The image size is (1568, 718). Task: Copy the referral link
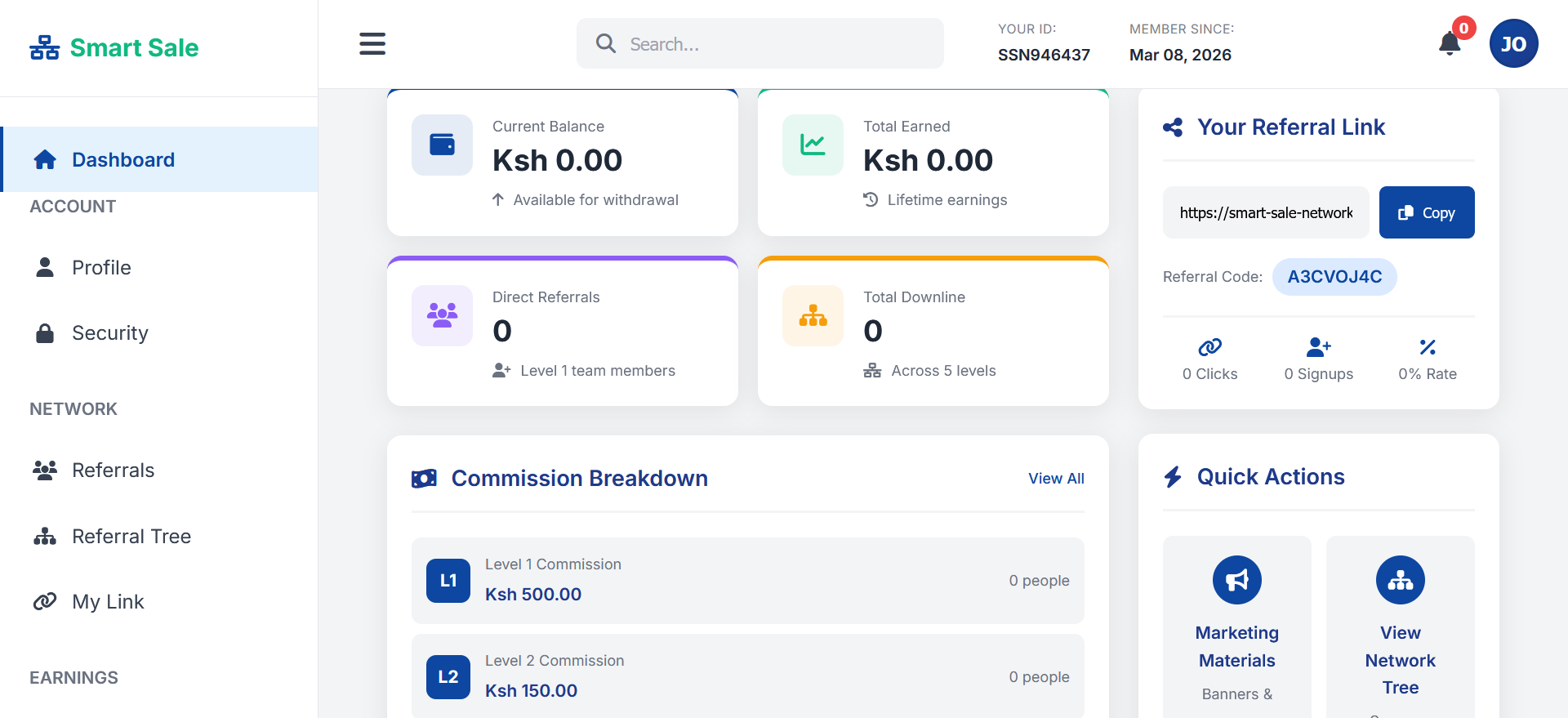(x=1426, y=213)
